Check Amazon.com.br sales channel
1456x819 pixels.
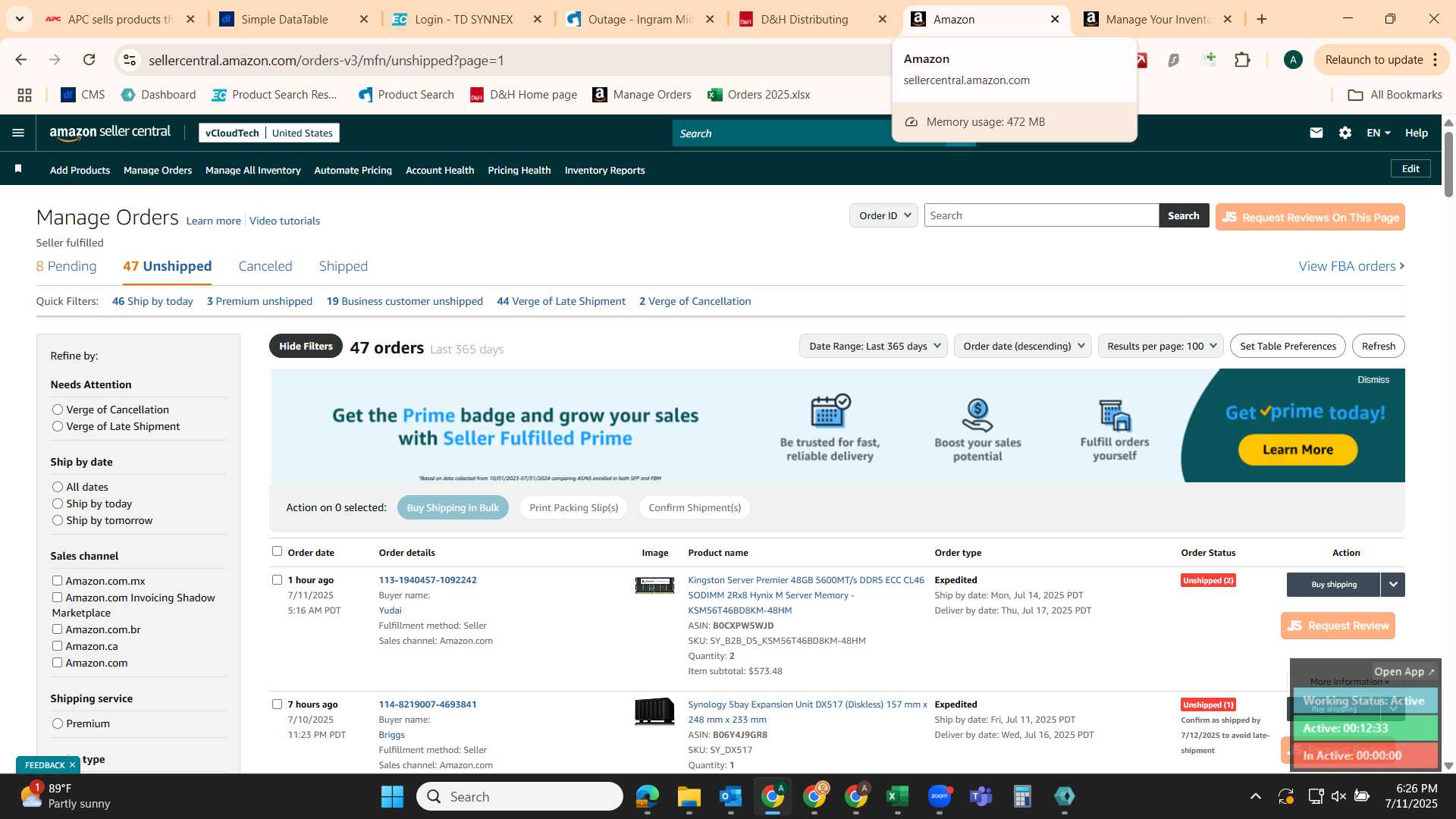[57, 629]
